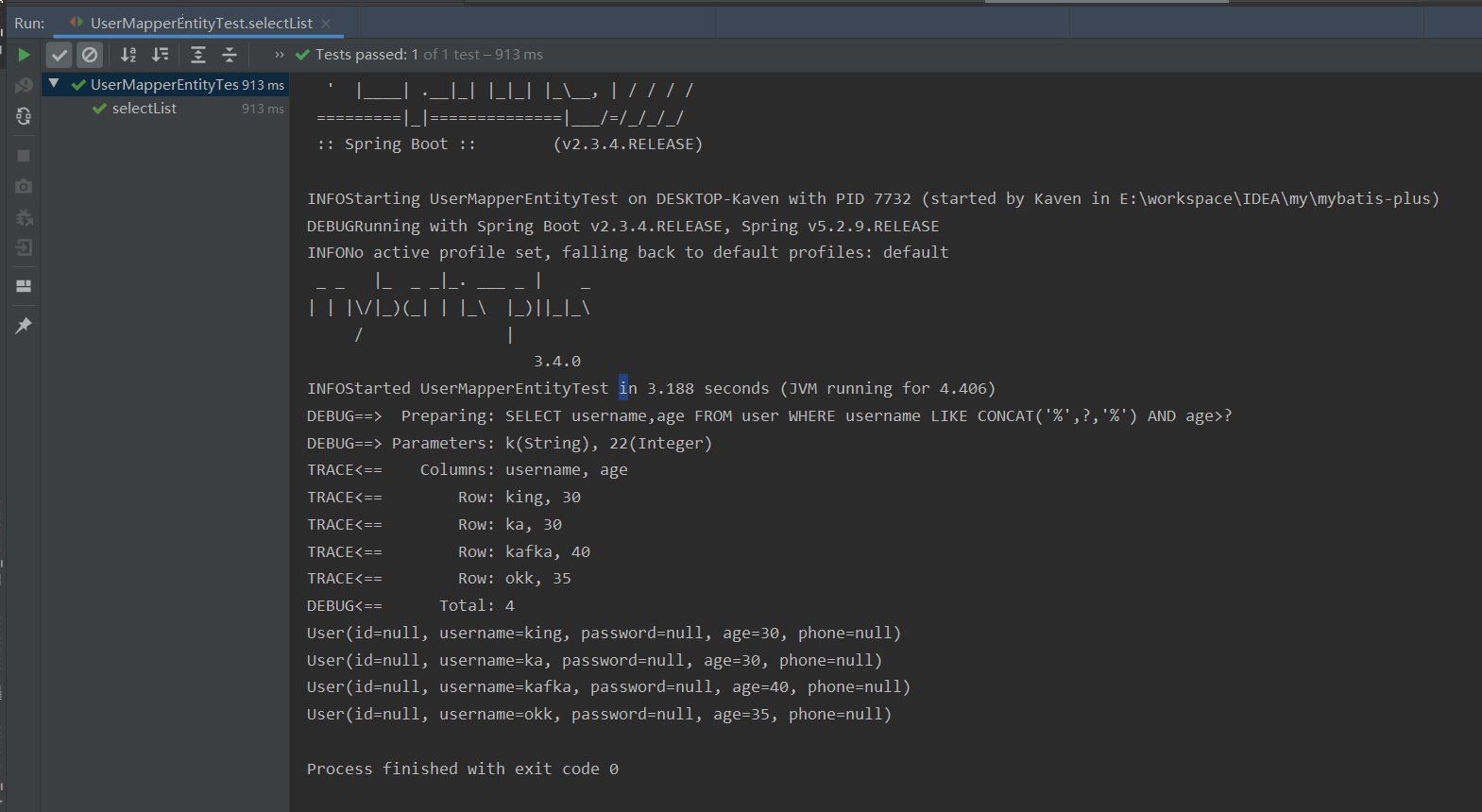
Task: Sort tests alphabetically
Action: click(x=128, y=55)
